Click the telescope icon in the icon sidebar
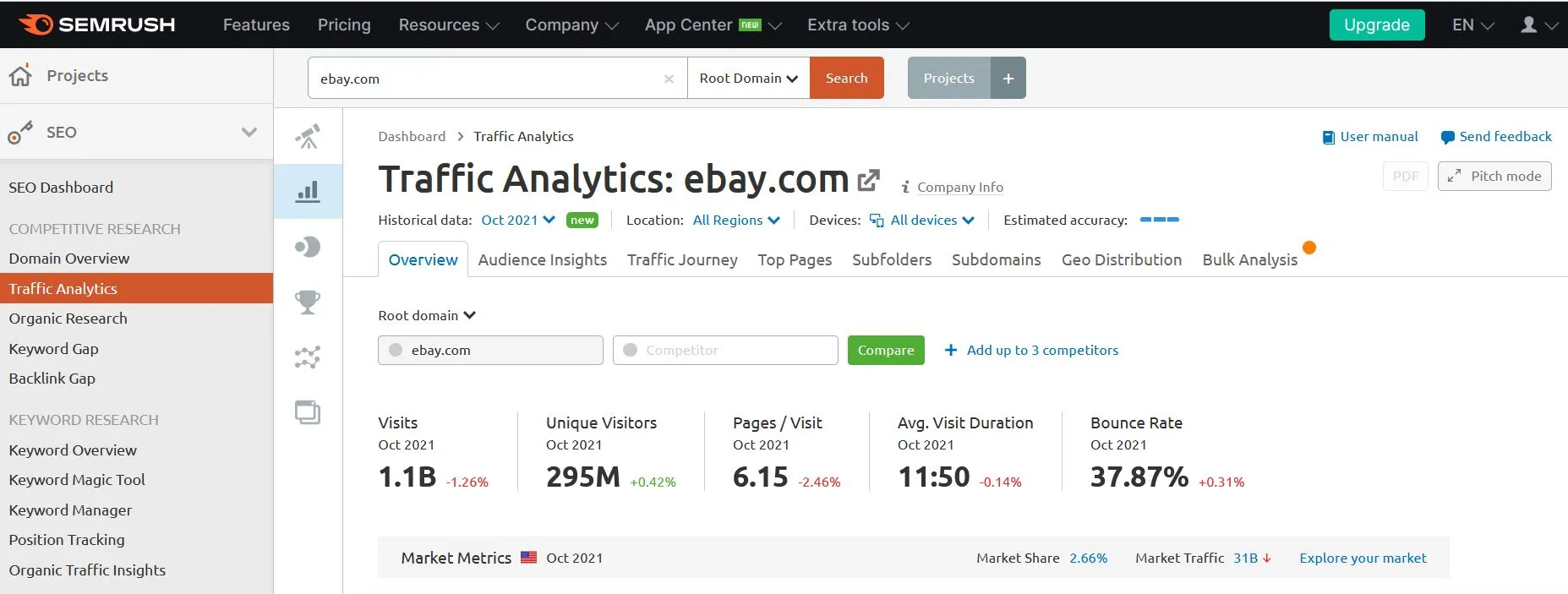1568x594 pixels. (x=308, y=136)
